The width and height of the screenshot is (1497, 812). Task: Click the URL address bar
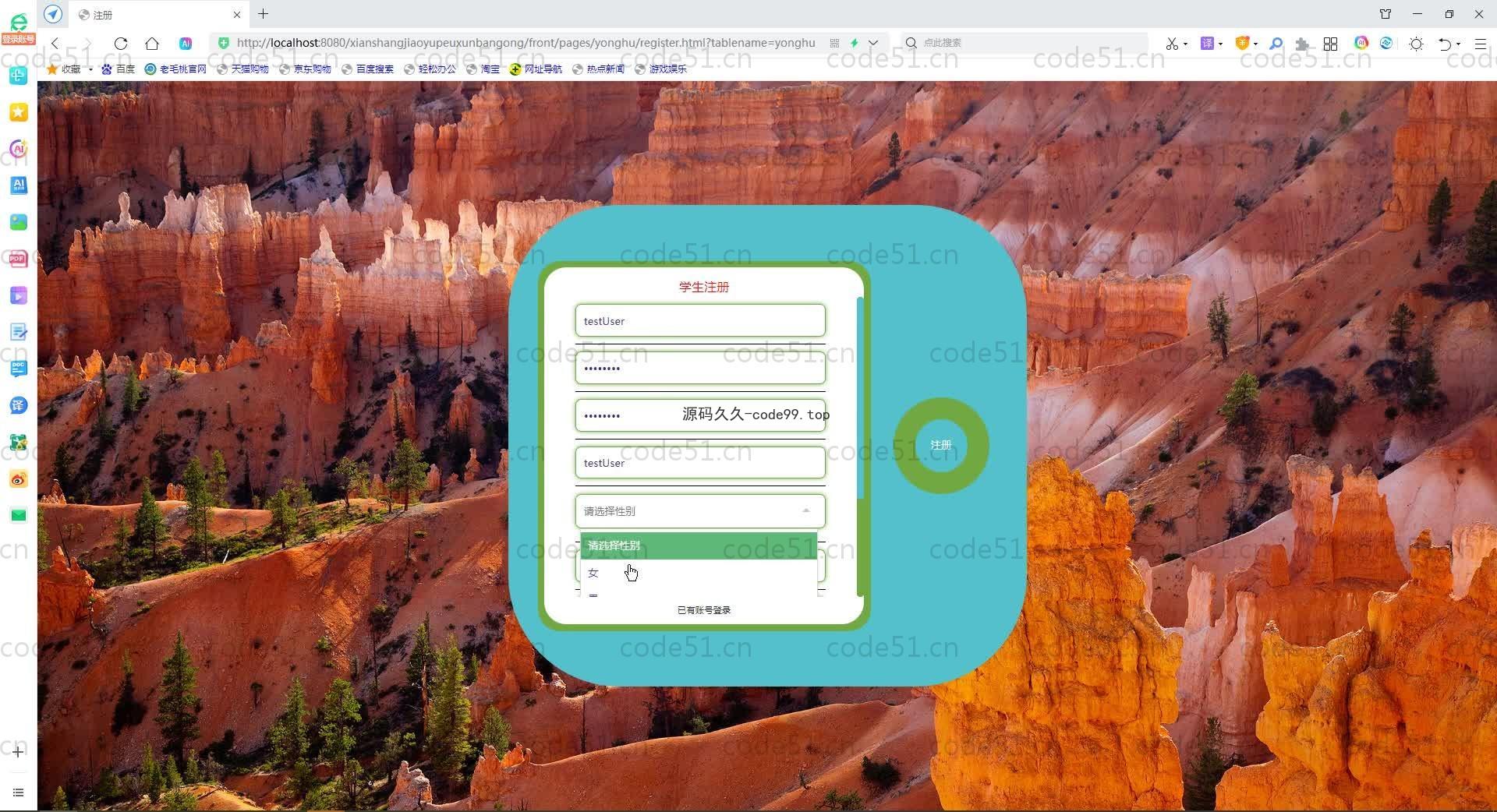526,43
